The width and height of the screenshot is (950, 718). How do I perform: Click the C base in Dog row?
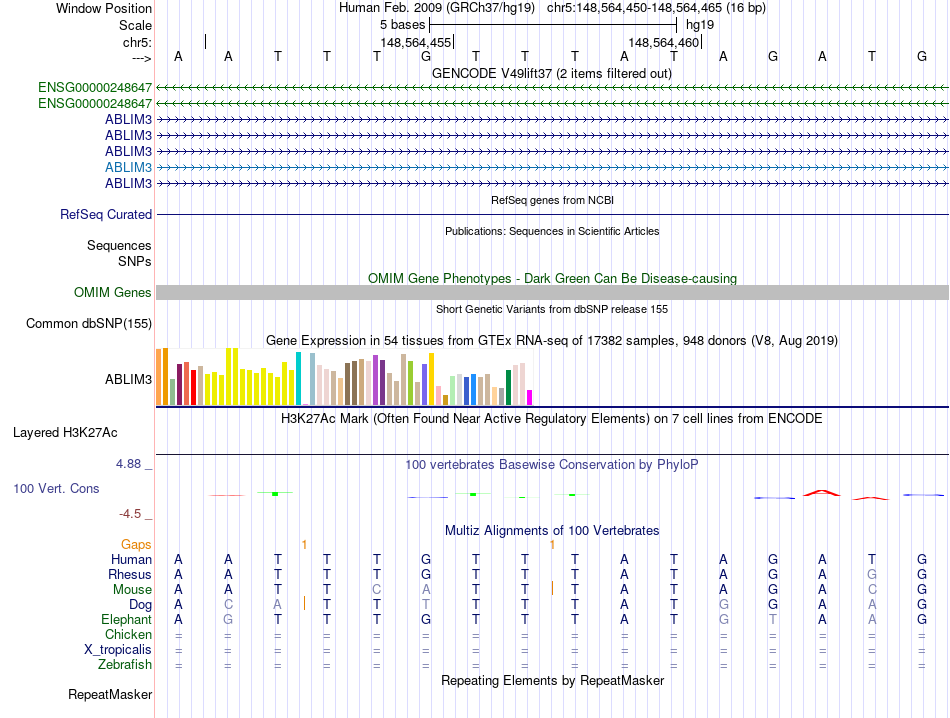click(228, 605)
